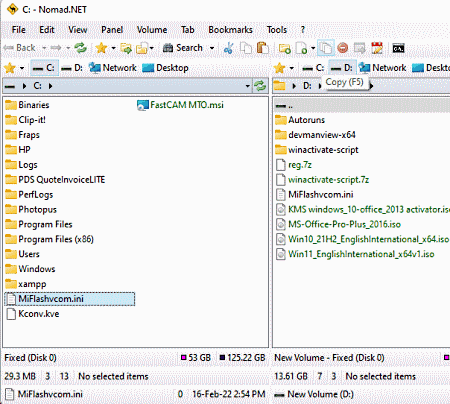Open the Edit menu
This screenshot has width=450, height=404.
point(47,30)
